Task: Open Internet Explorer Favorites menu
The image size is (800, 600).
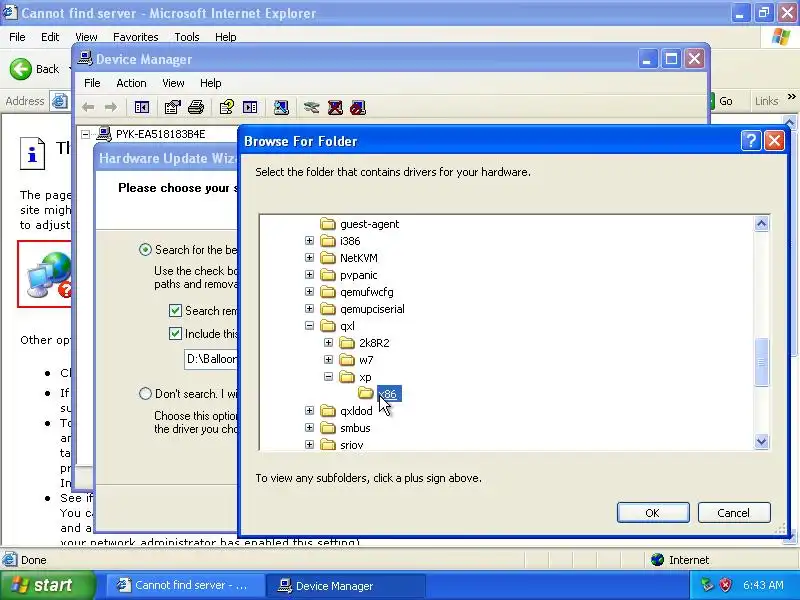Action: [135, 37]
